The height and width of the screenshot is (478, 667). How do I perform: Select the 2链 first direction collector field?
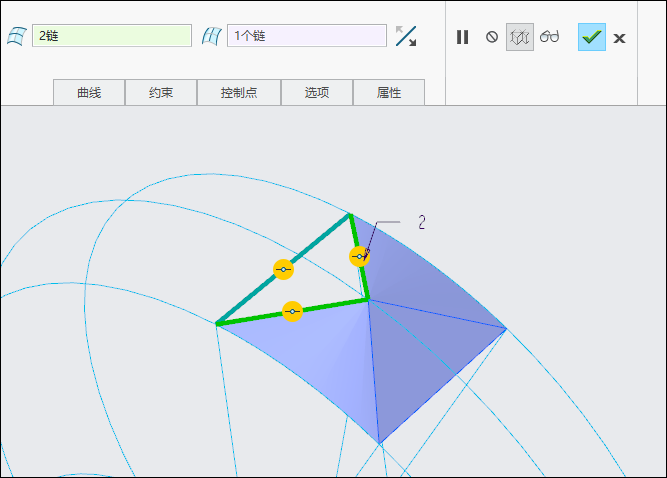tap(112, 36)
